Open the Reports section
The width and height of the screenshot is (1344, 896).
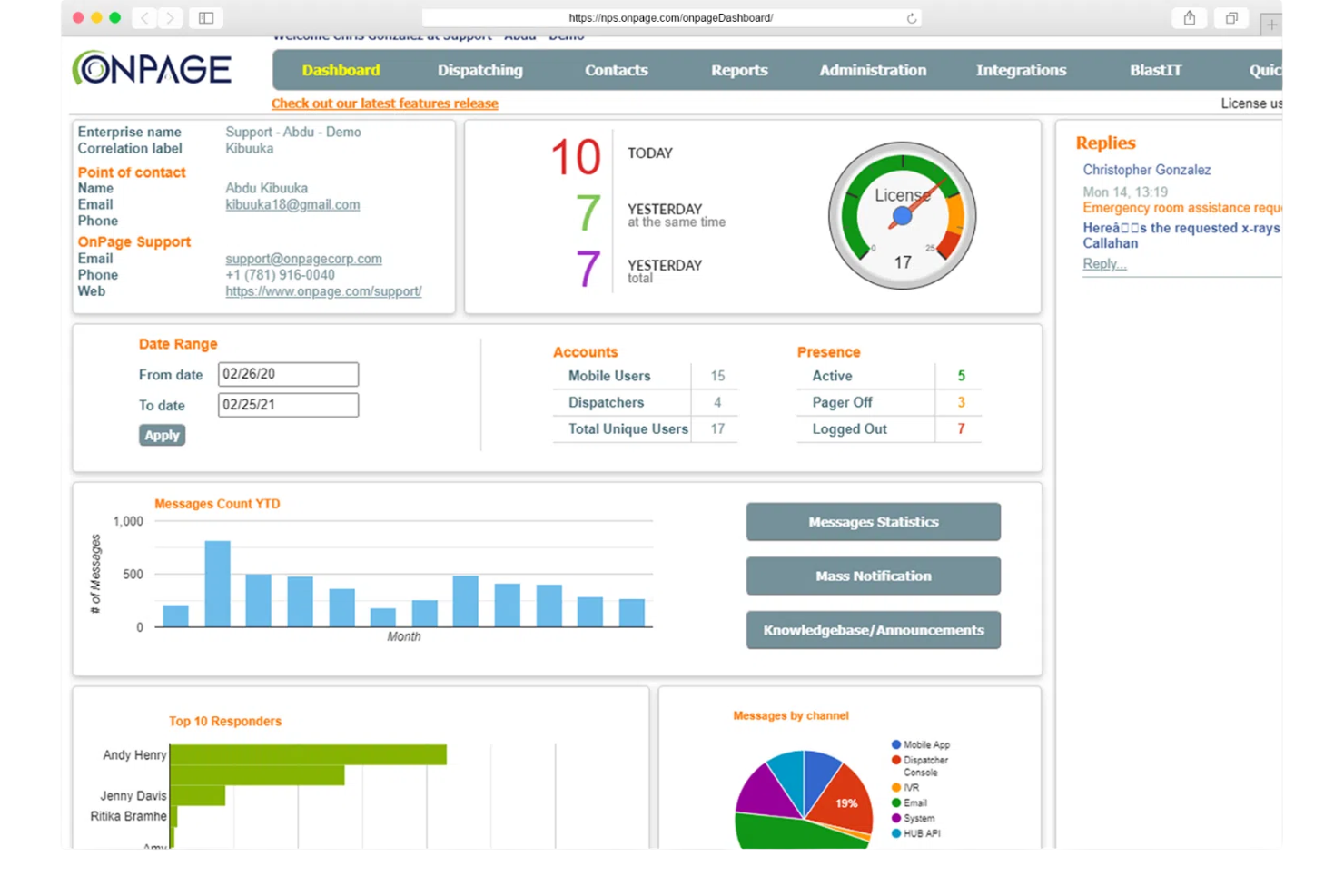point(739,70)
